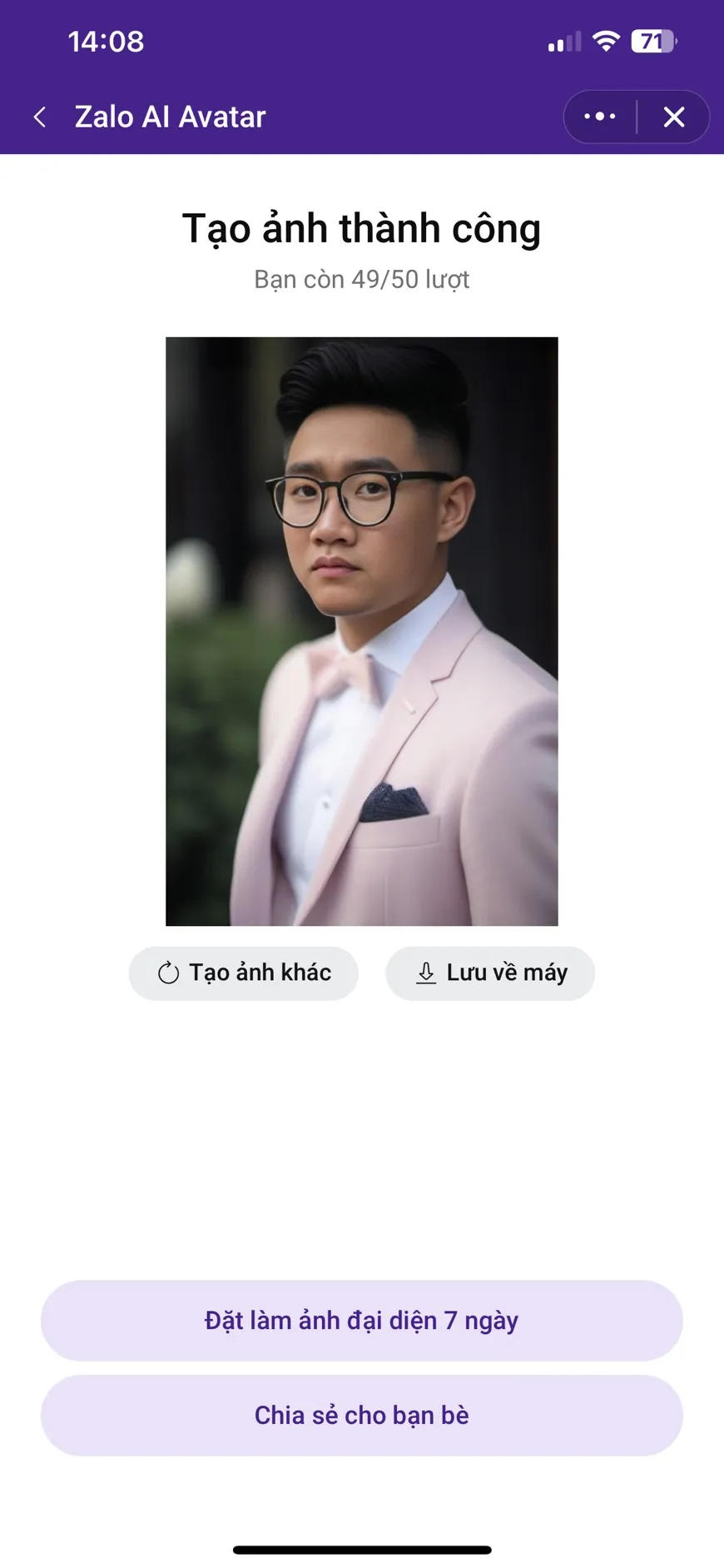Tap the 'Bạn còn 49/50 lượt' counter text
This screenshot has height=1568, width=724.
tap(362, 280)
